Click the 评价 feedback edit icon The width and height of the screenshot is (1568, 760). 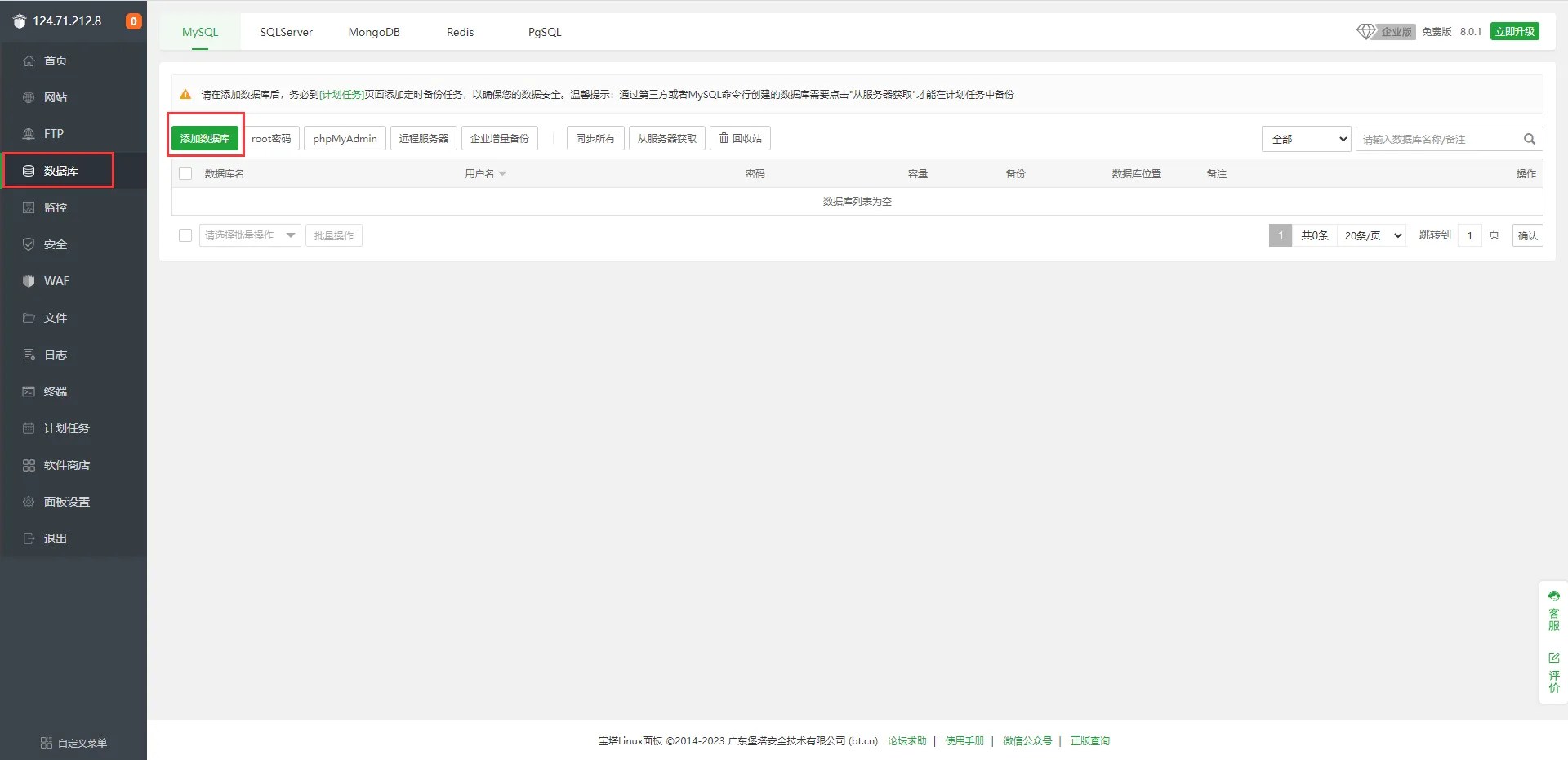tap(1554, 658)
